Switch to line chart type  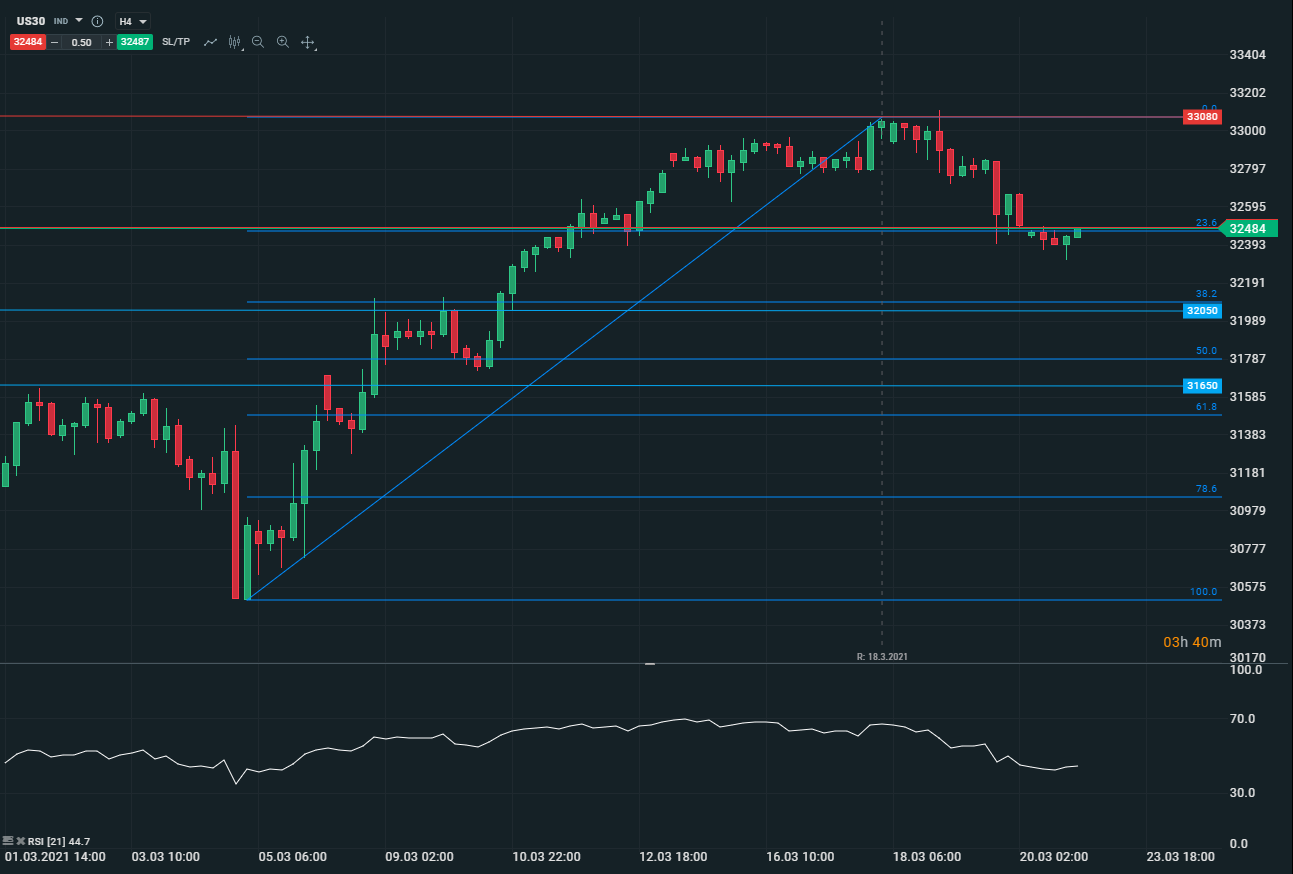click(210, 42)
